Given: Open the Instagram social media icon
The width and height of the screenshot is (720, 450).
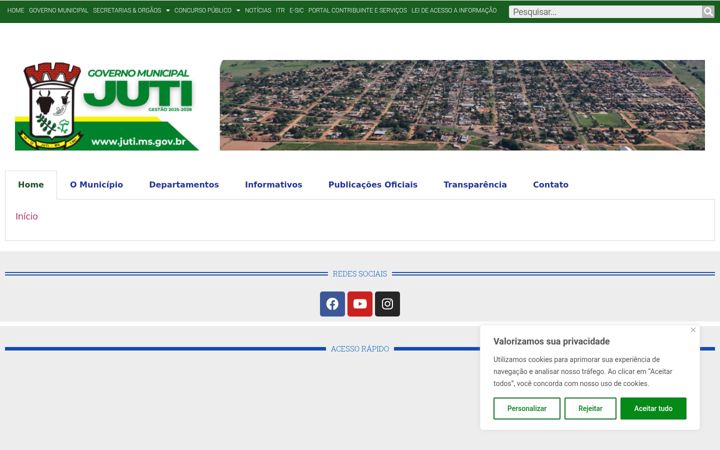Looking at the screenshot, I should (388, 304).
